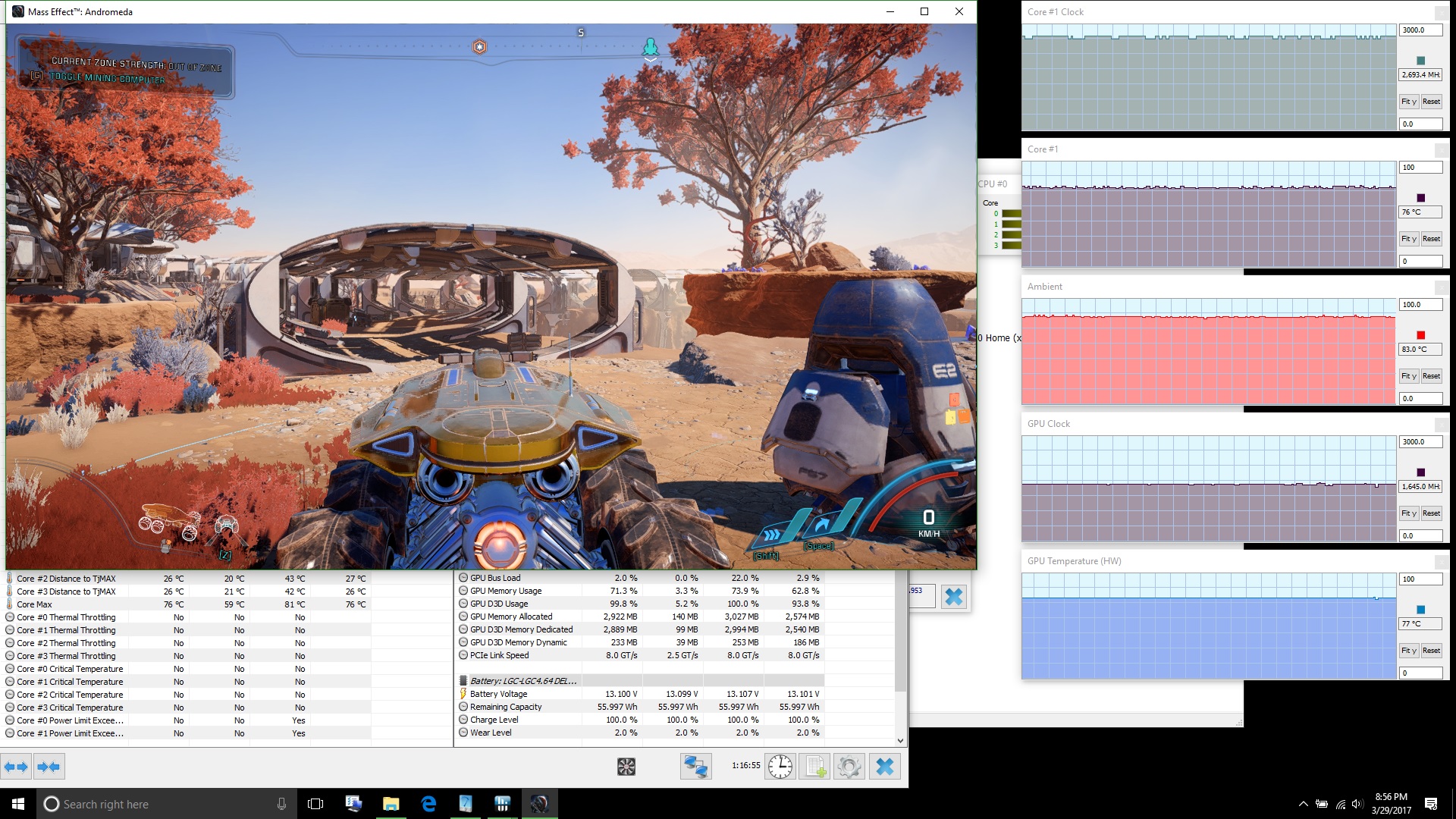Click 76 °C current value in Core #1 graph
Image resolution: width=1456 pixels, height=819 pixels.
[x=1420, y=212]
